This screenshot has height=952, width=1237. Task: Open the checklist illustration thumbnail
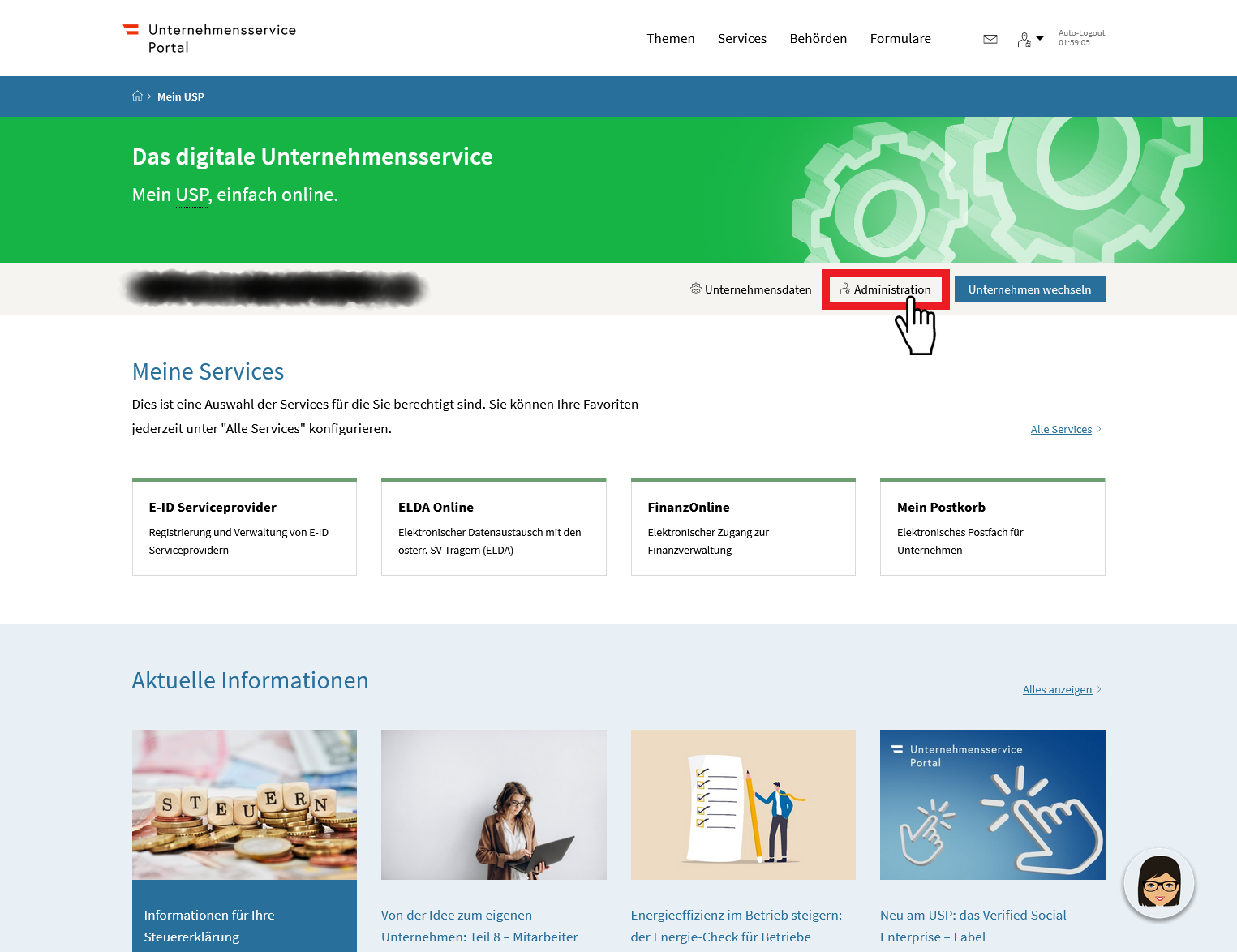coord(743,804)
